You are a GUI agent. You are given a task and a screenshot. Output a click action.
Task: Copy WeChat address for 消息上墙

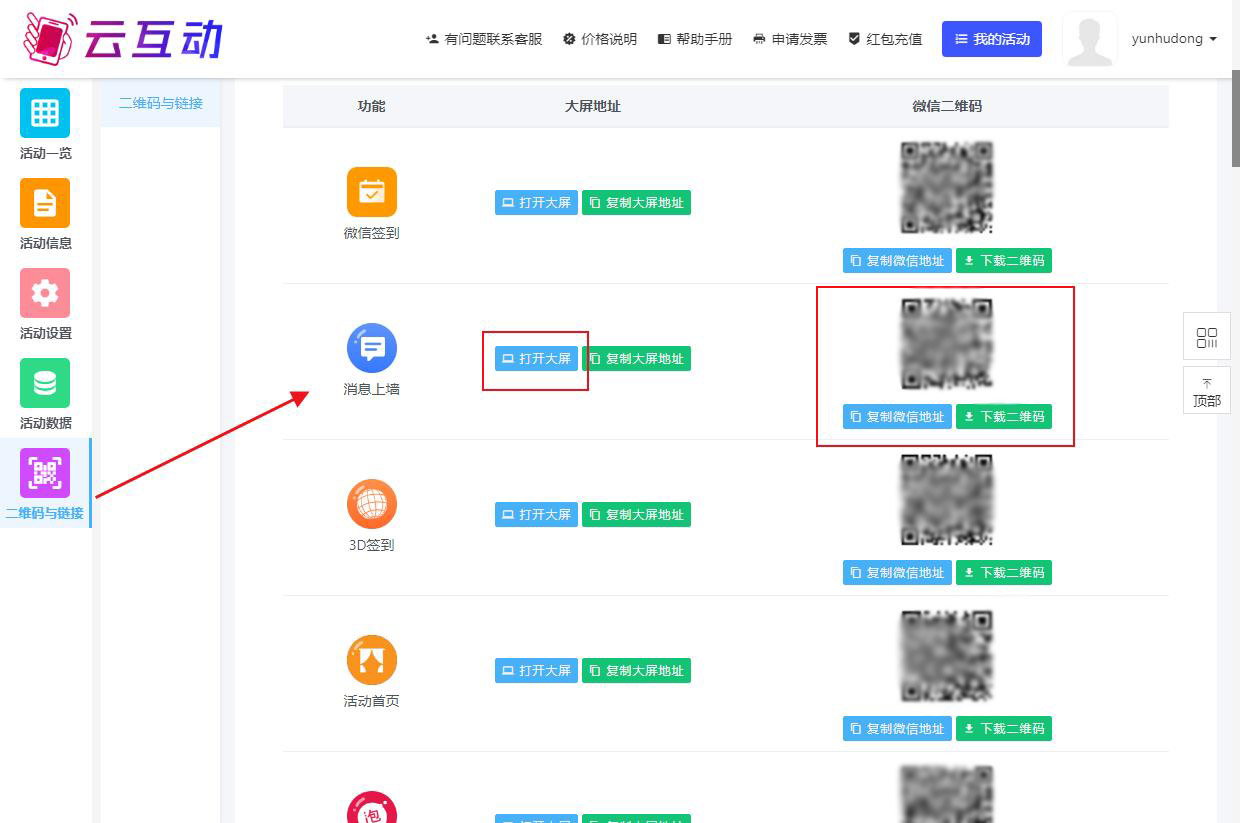pos(897,417)
